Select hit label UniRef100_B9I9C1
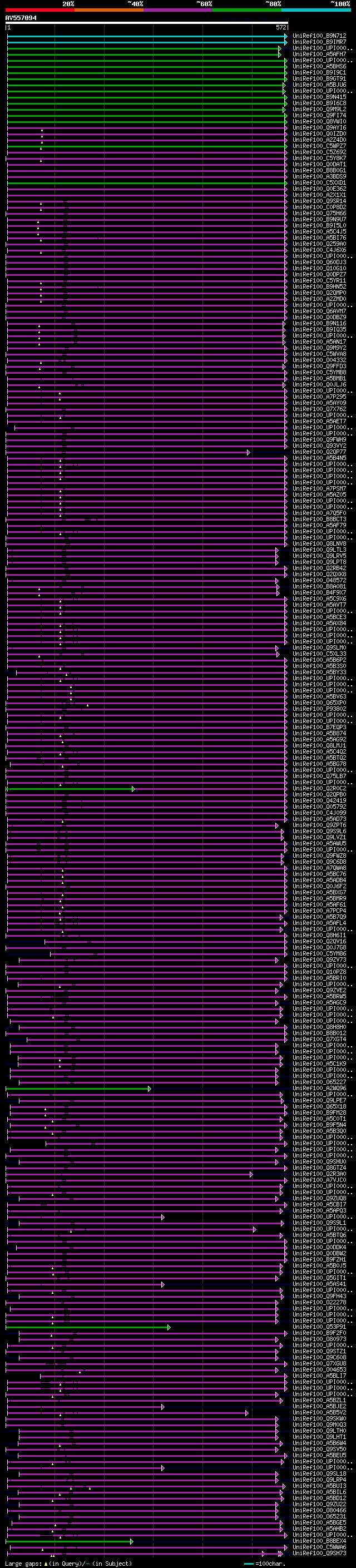 pyautogui.click(x=319, y=72)
